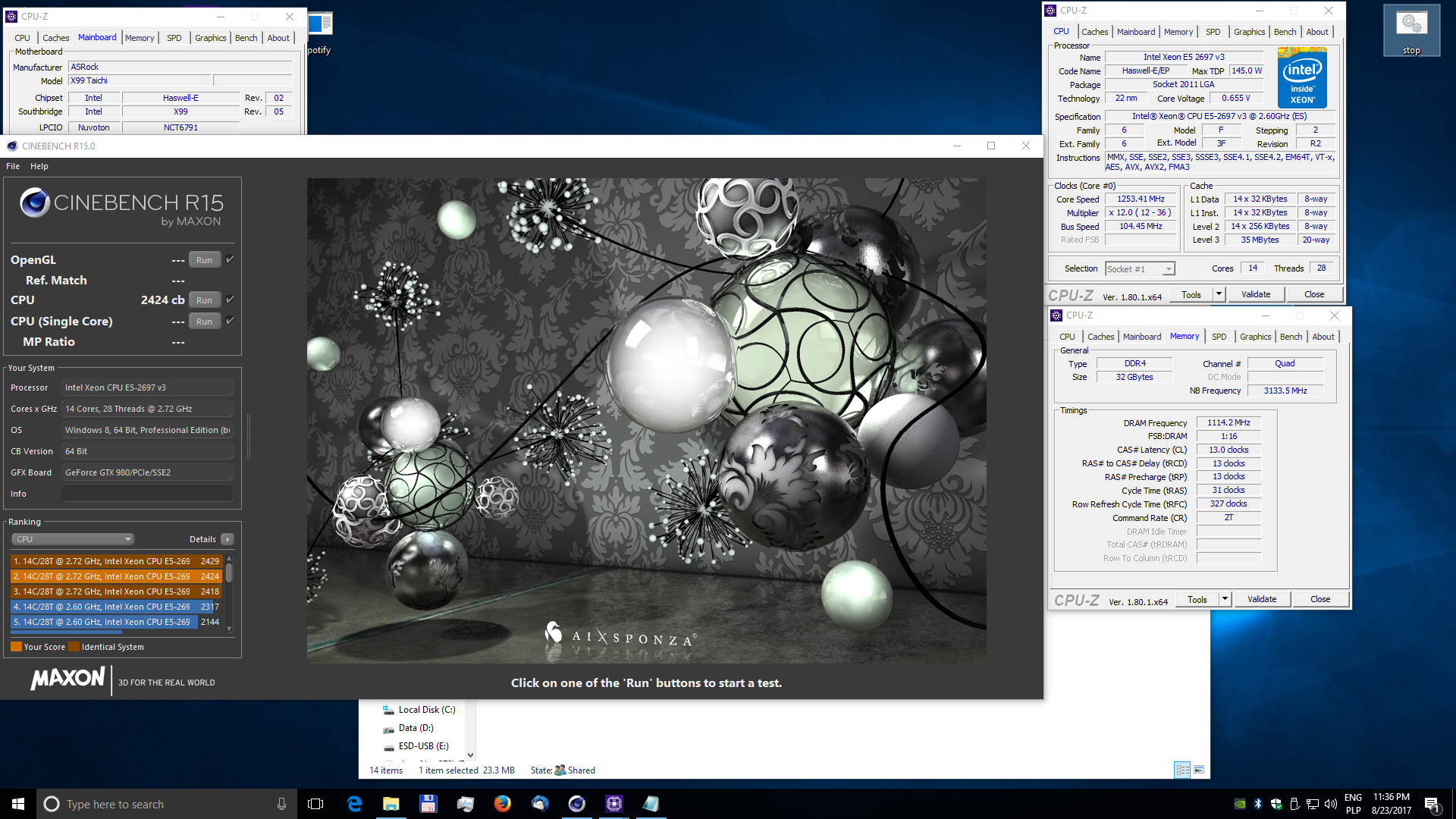
Task: Open Tools dropdown arrow in Memory tab window
Action: [1225, 599]
